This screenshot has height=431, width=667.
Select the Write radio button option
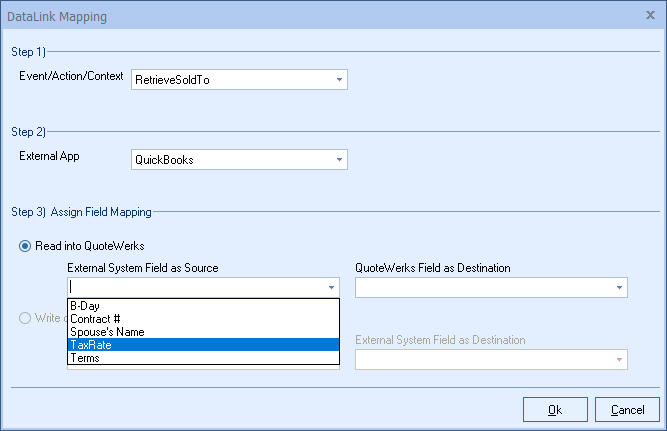coord(26,319)
